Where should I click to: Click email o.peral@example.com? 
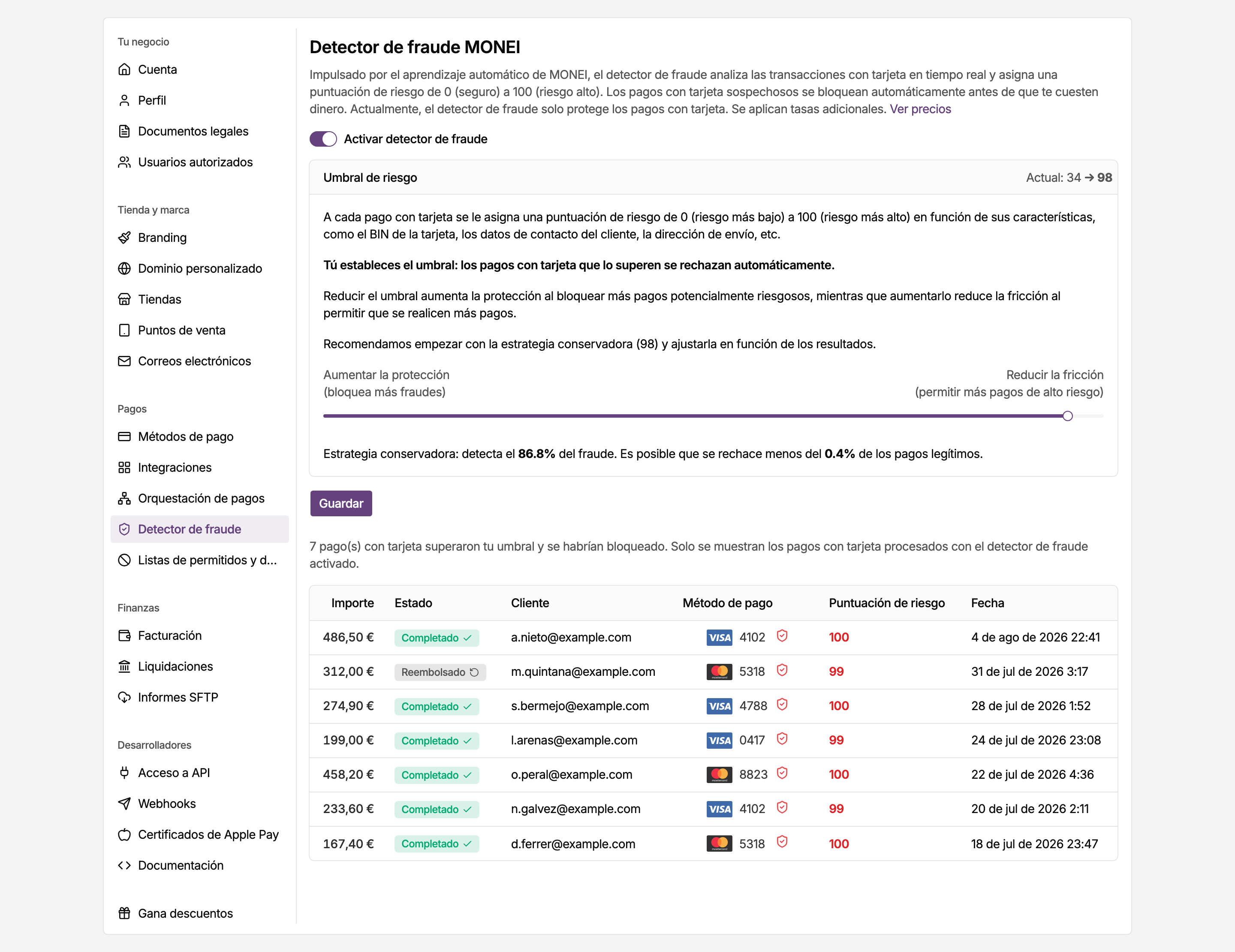(x=572, y=774)
